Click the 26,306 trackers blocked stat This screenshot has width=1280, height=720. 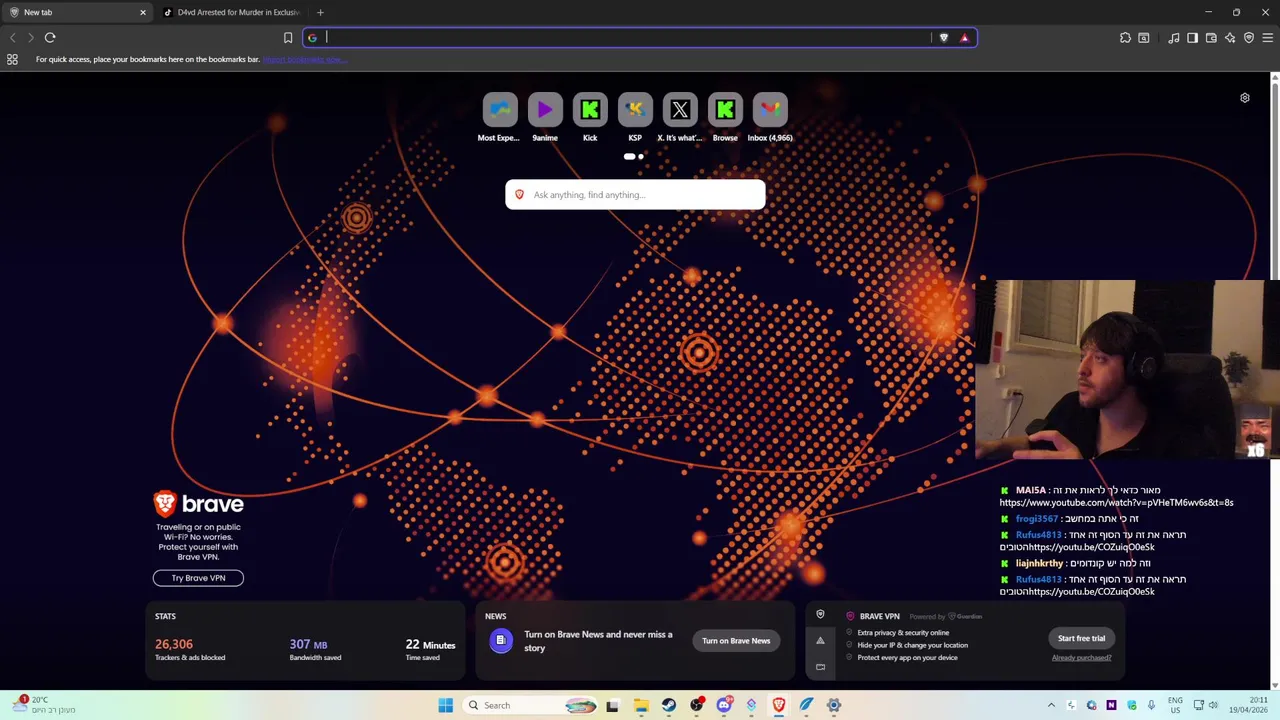tap(190, 649)
